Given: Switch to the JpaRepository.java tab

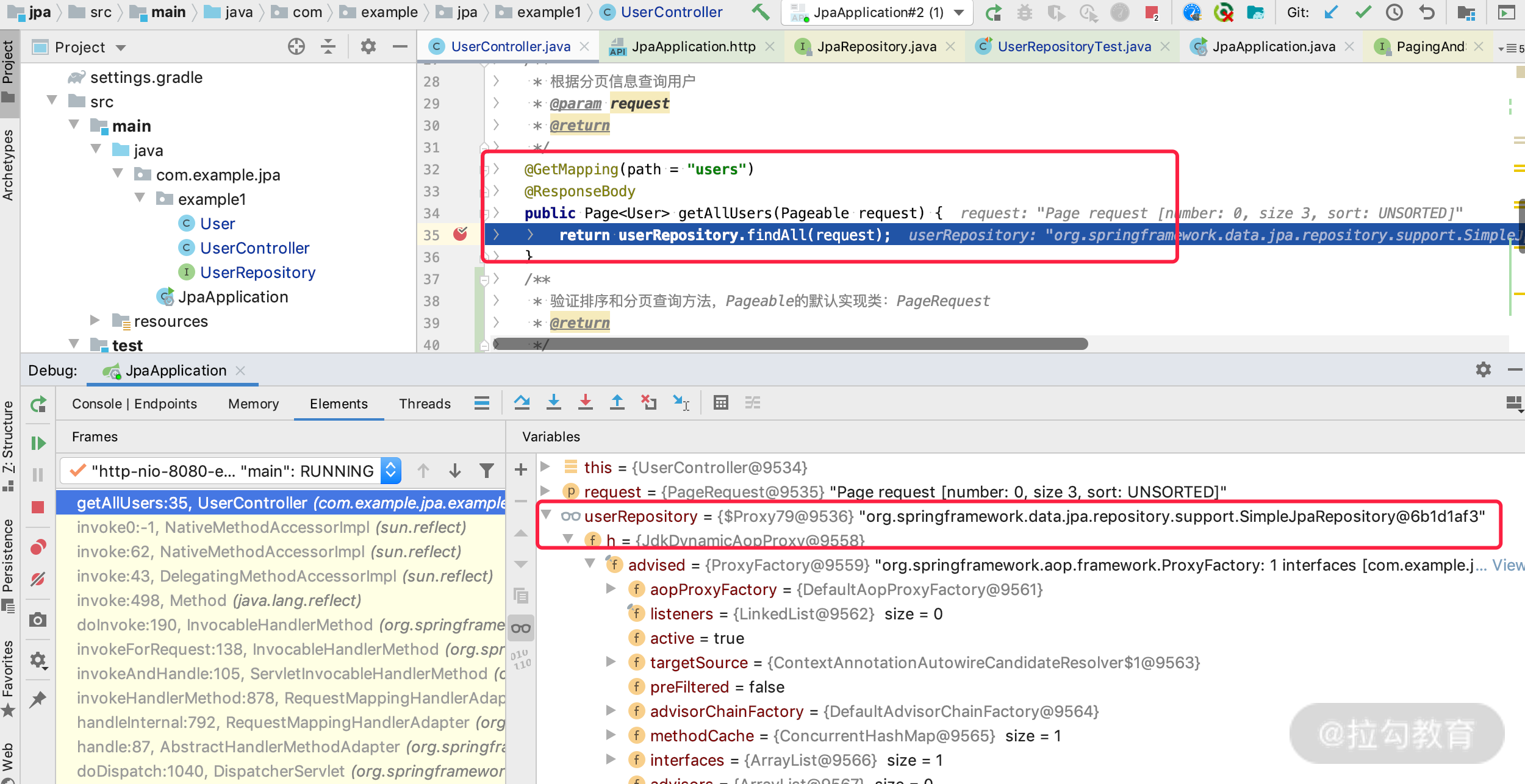Looking at the screenshot, I should pos(876,47).
